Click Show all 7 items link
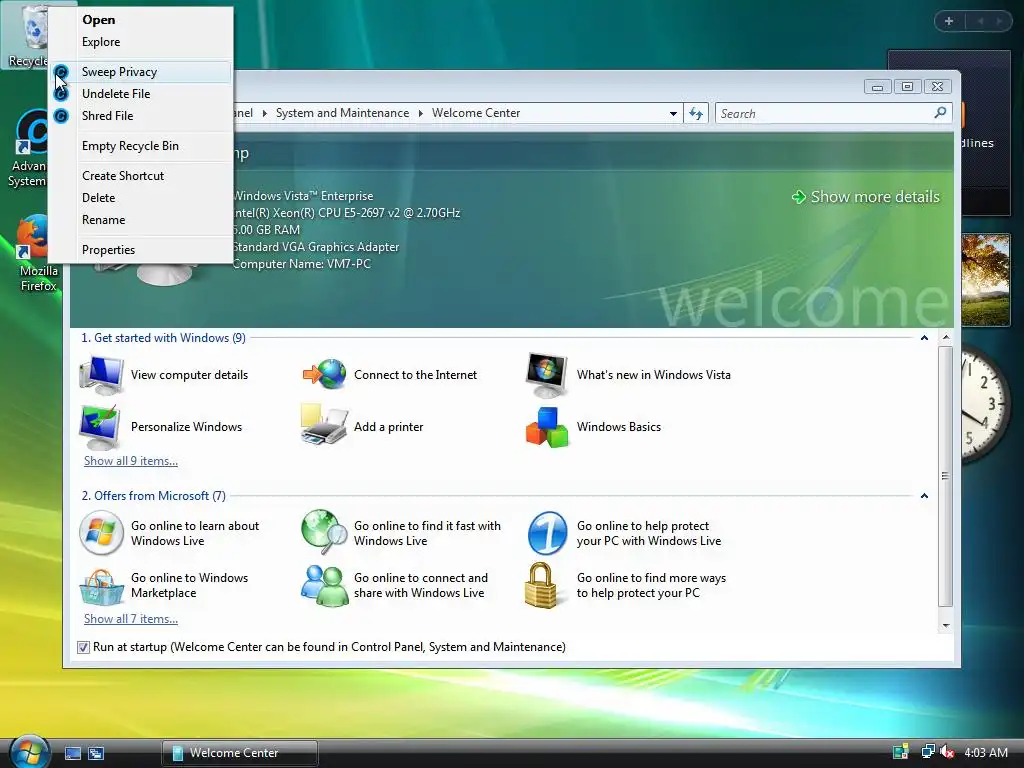The image size is (1024, 768). [131, 619]
